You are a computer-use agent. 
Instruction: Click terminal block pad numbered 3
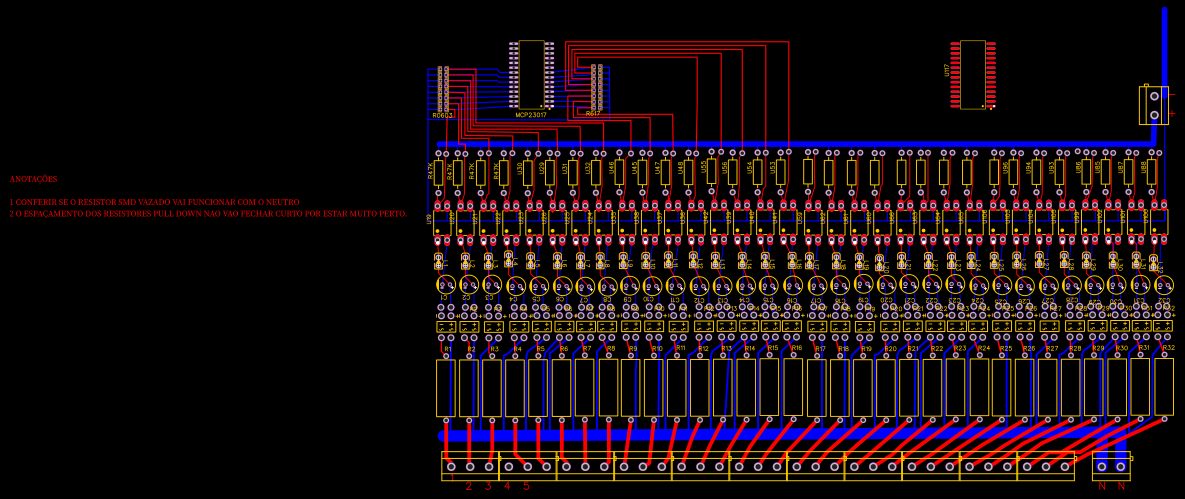pos(489,466)
